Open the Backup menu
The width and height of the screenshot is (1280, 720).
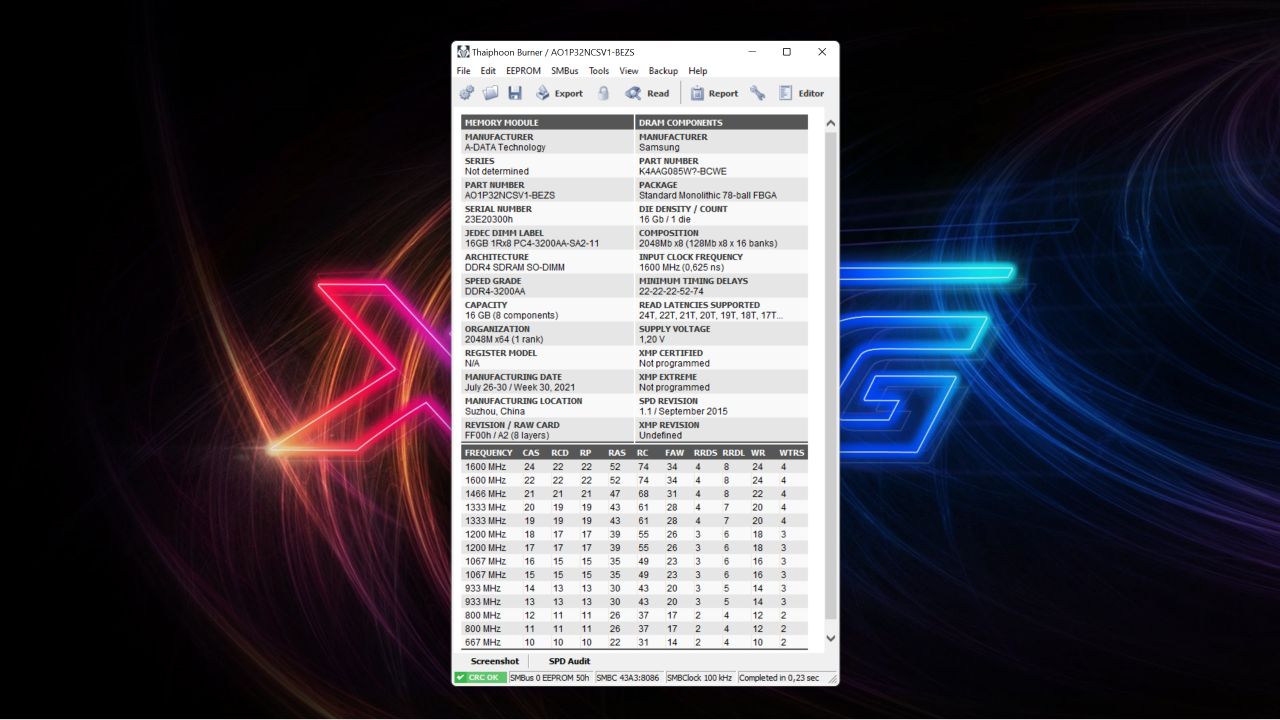(x=663, y=71)
